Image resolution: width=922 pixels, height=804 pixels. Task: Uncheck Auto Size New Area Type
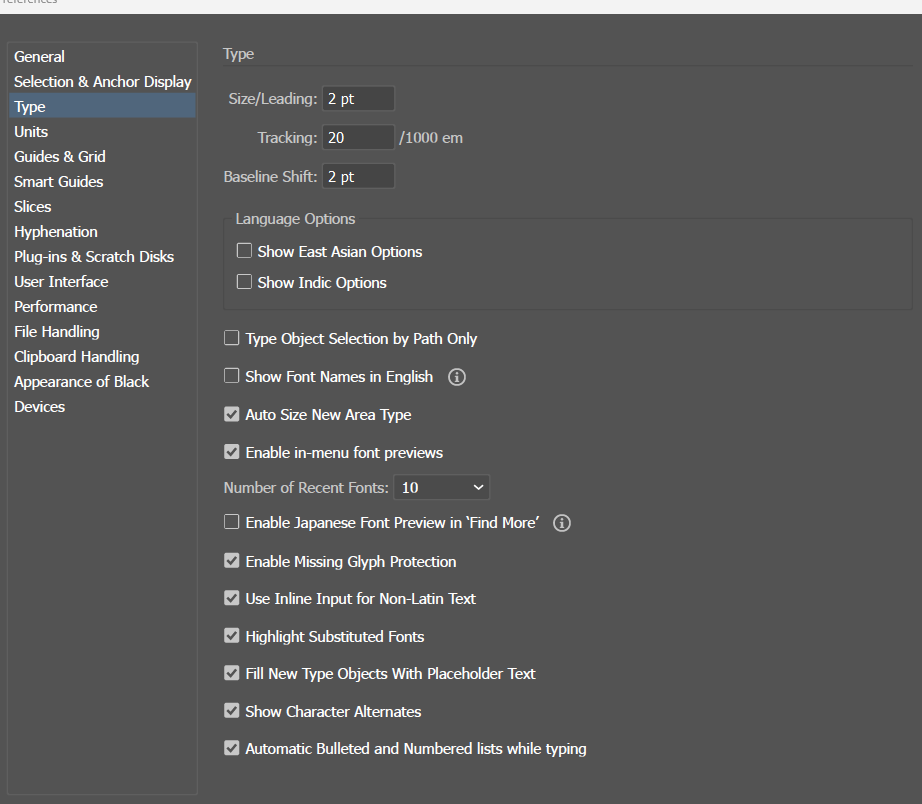coord(232,414)
